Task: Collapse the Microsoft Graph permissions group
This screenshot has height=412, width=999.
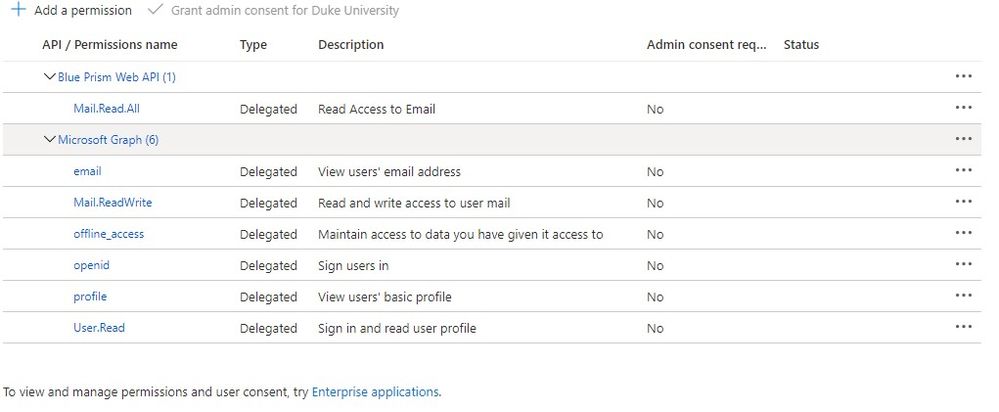Action: click(50, 140)
